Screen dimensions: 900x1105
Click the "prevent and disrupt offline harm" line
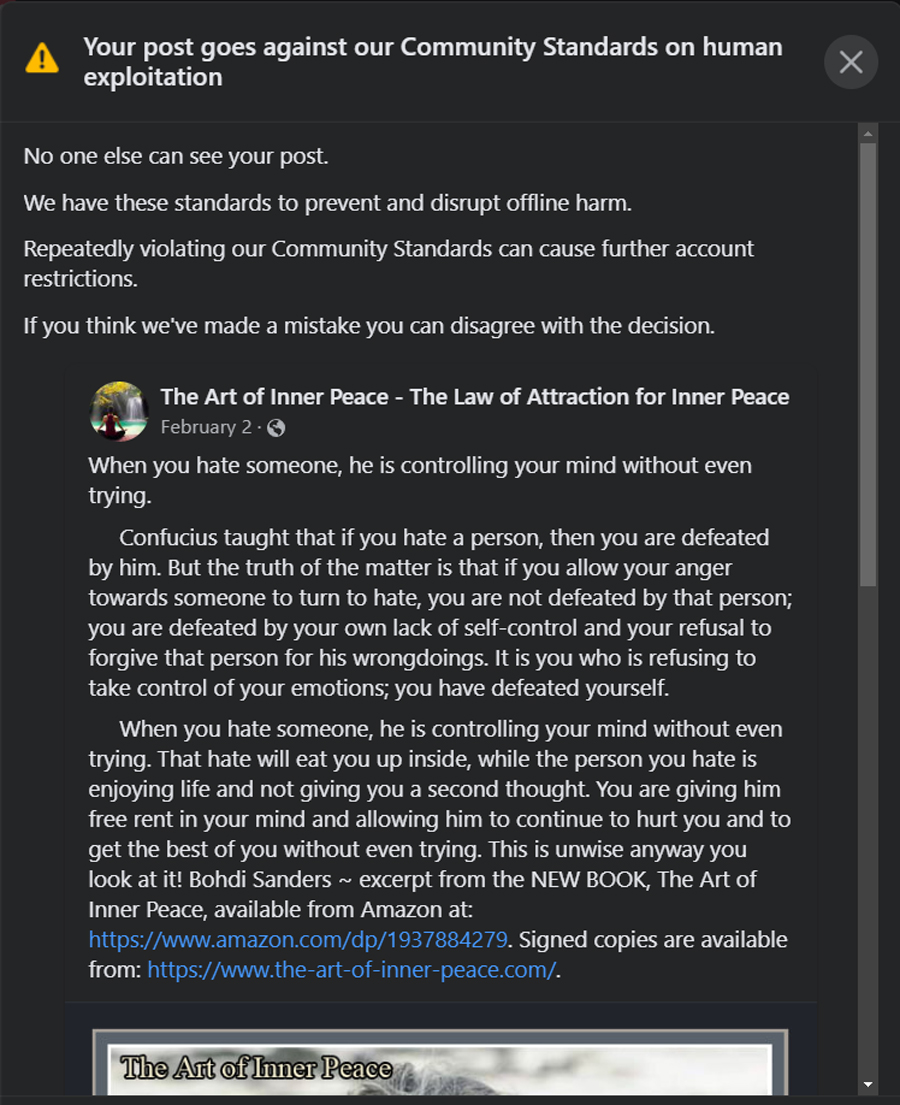pos(328,203)
